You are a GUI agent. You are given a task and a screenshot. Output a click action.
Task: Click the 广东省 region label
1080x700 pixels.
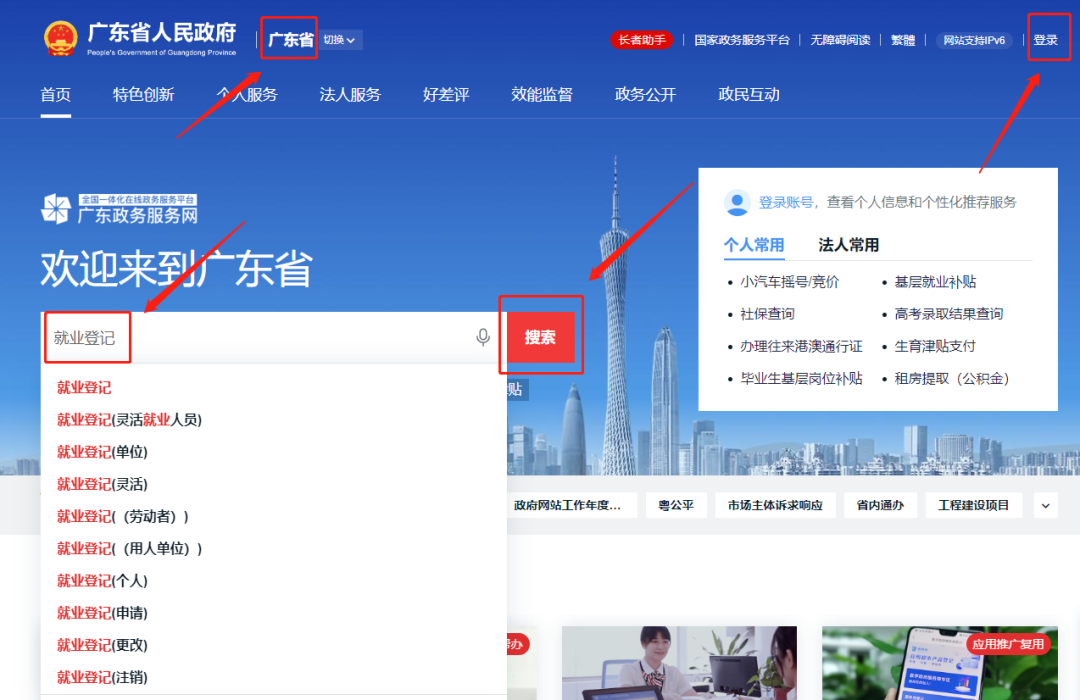[x=290, y=40]
